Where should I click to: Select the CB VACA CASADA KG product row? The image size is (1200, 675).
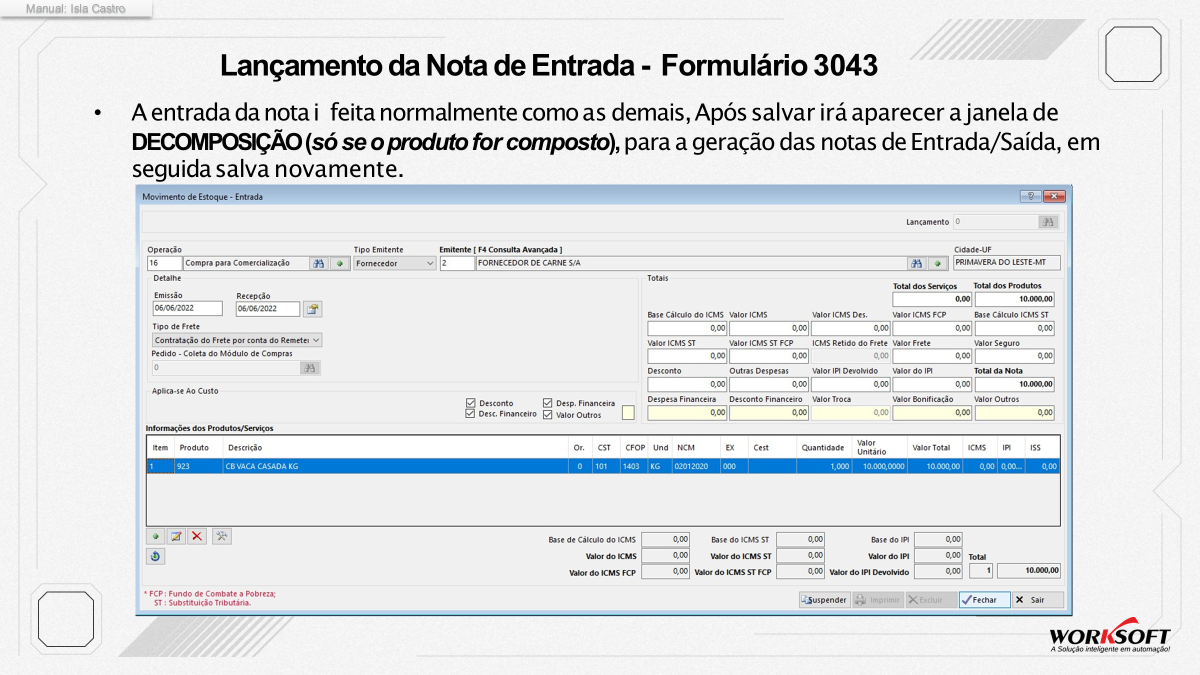coord(602,466)
